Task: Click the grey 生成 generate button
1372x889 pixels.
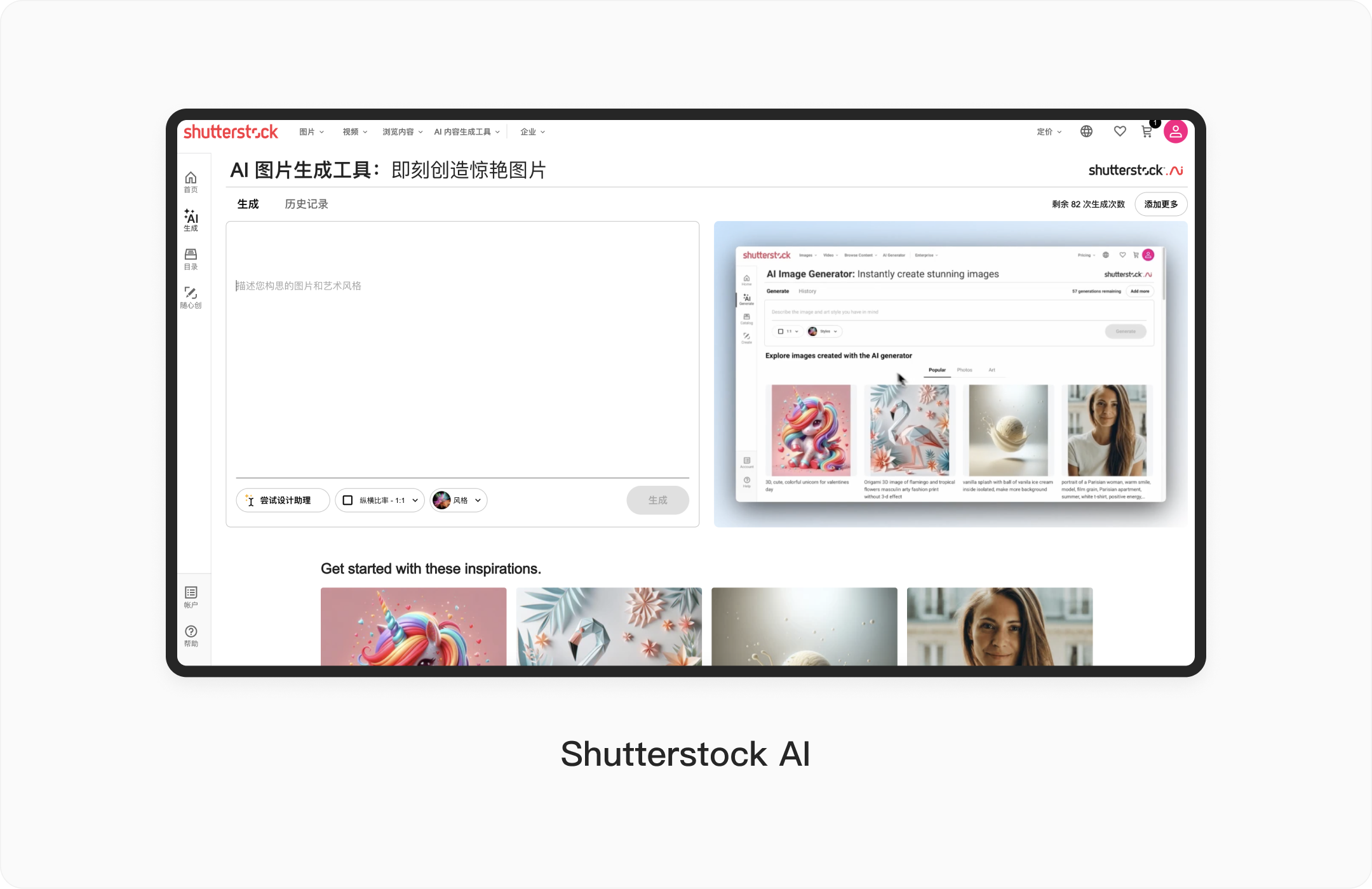Action: coord(657,500)
